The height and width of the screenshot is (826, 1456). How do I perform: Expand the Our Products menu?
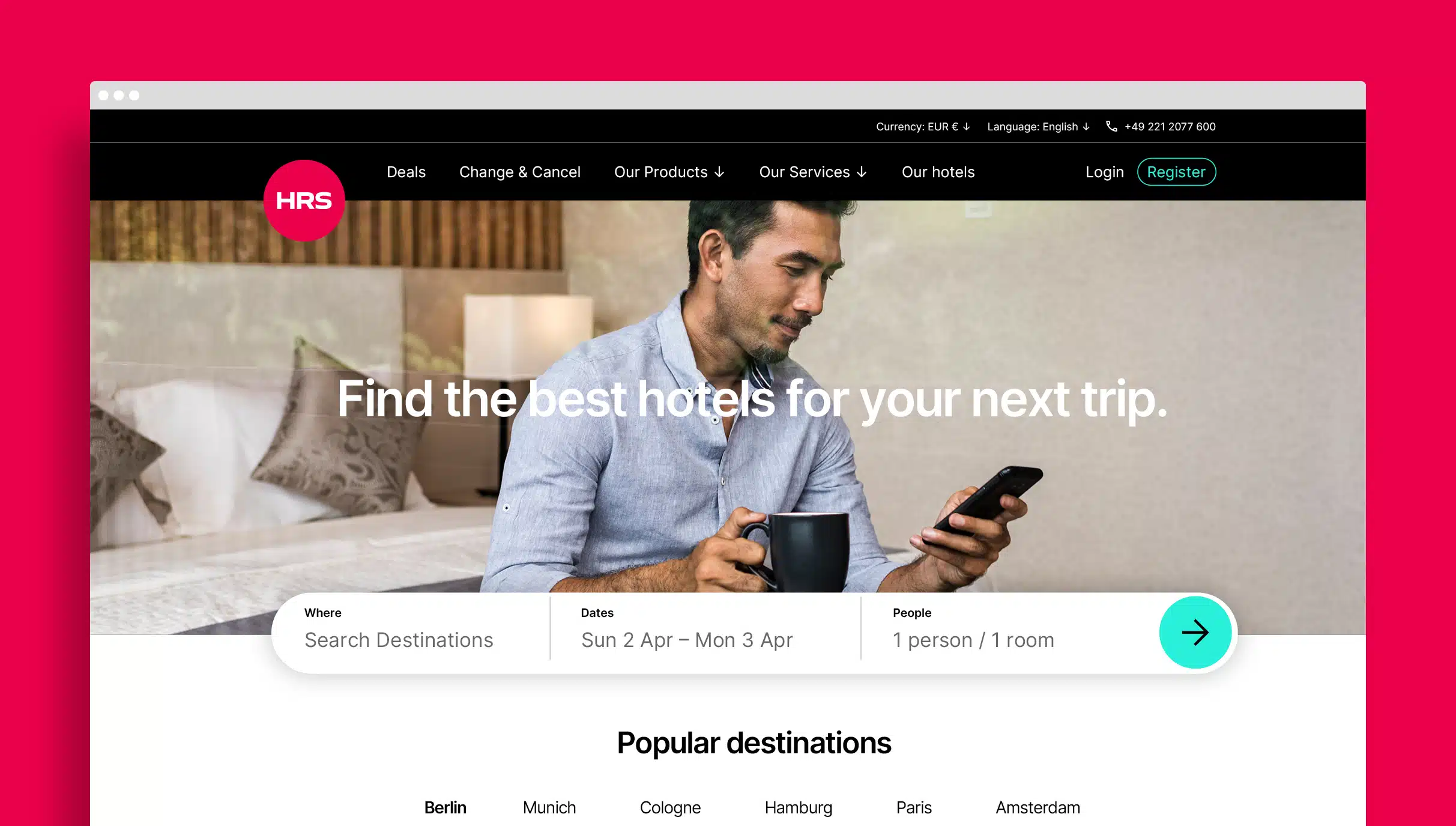click(669, 172)
